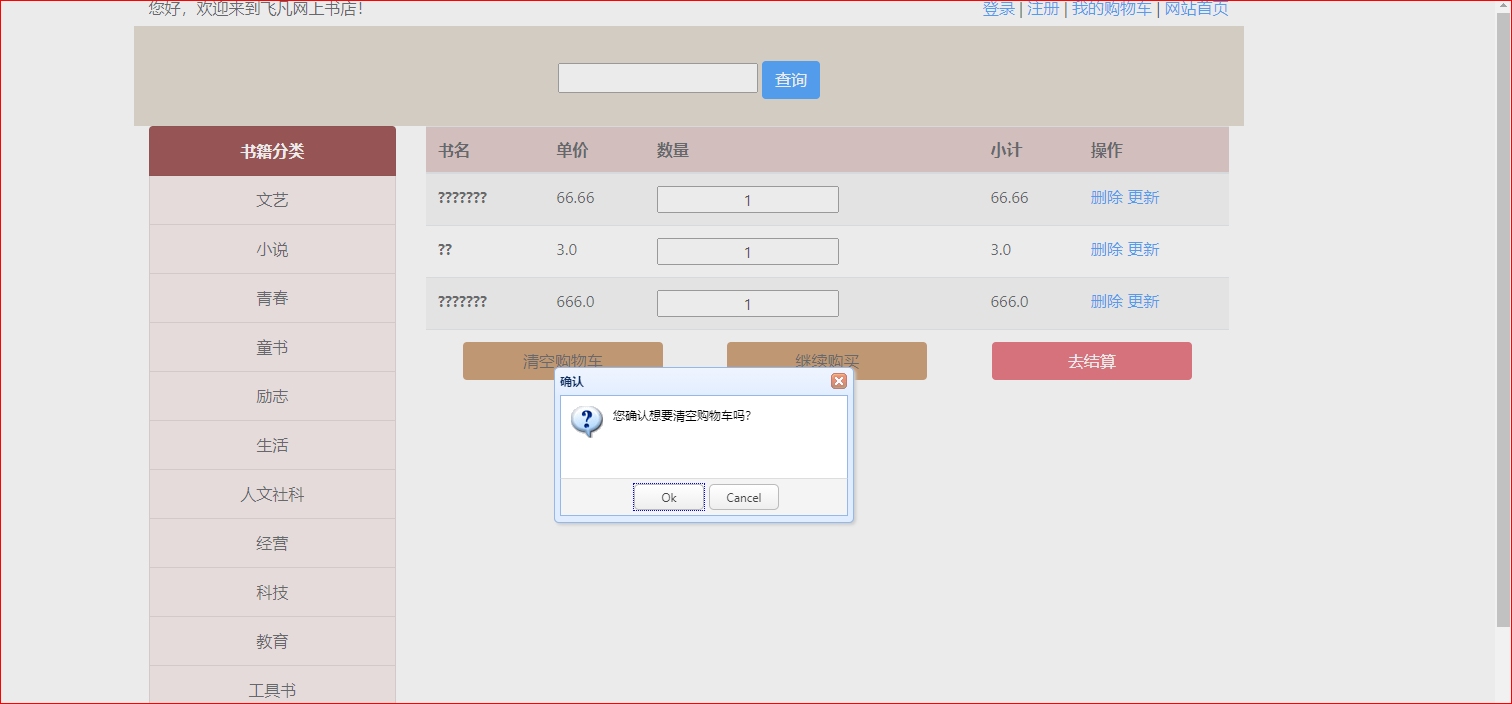Viewport: 1512px width, 704px height.
Task: Click the 数量 column header
Action: click(673, 151)
